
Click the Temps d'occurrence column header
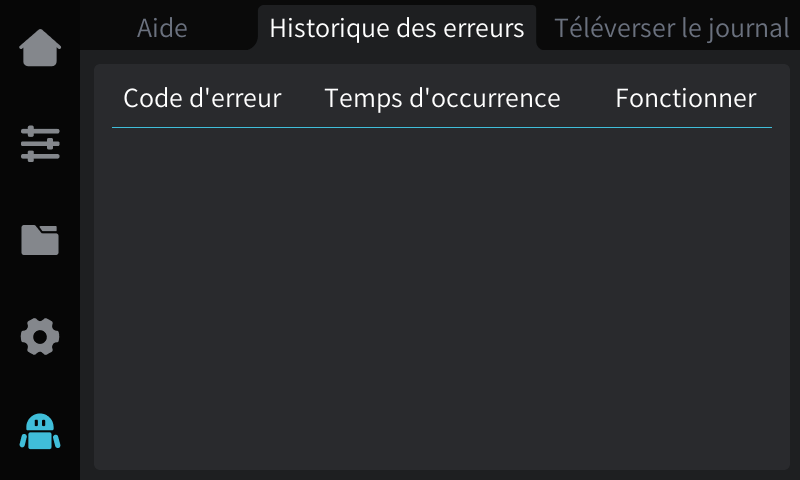tap(442, 98)
